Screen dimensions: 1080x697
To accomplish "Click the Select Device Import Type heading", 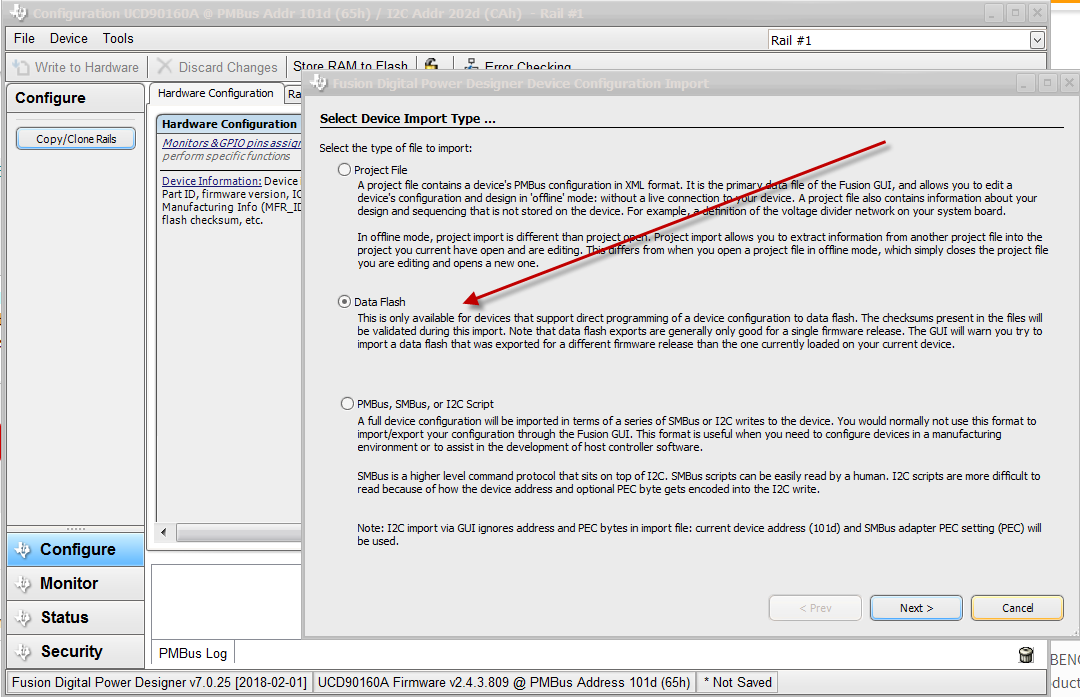I will pos(407,118).
